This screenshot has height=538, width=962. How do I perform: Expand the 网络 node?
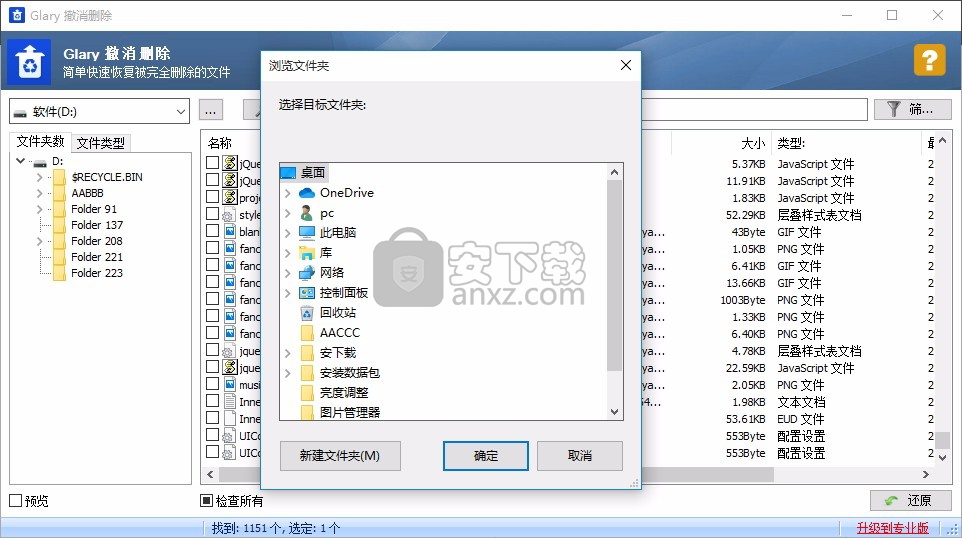pyautogui.click(x=287, y=272)
